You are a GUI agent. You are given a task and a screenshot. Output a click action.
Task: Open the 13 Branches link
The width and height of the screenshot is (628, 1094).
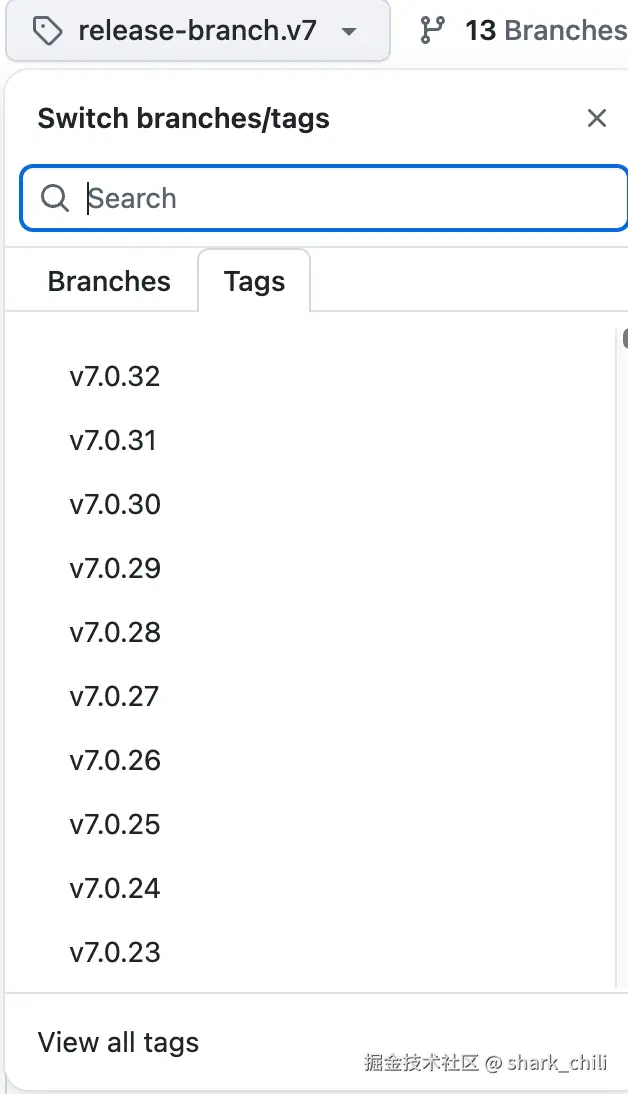545,31
